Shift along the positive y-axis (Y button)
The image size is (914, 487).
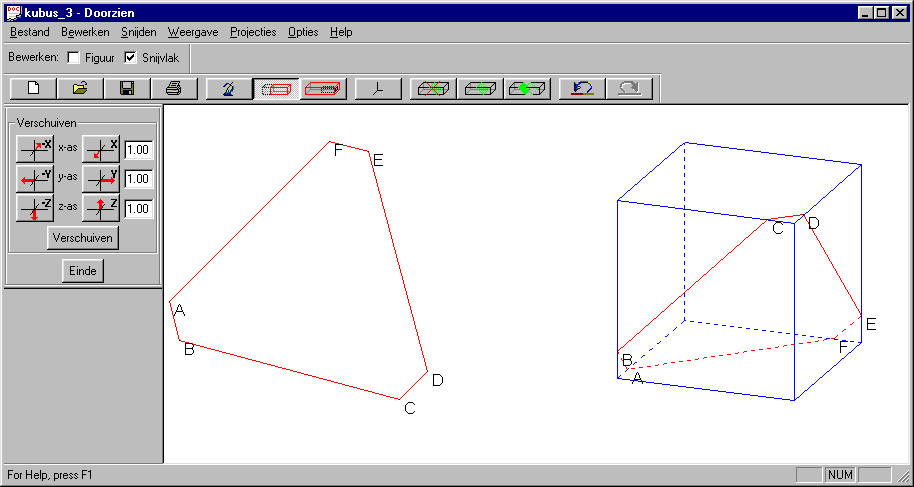100,178
